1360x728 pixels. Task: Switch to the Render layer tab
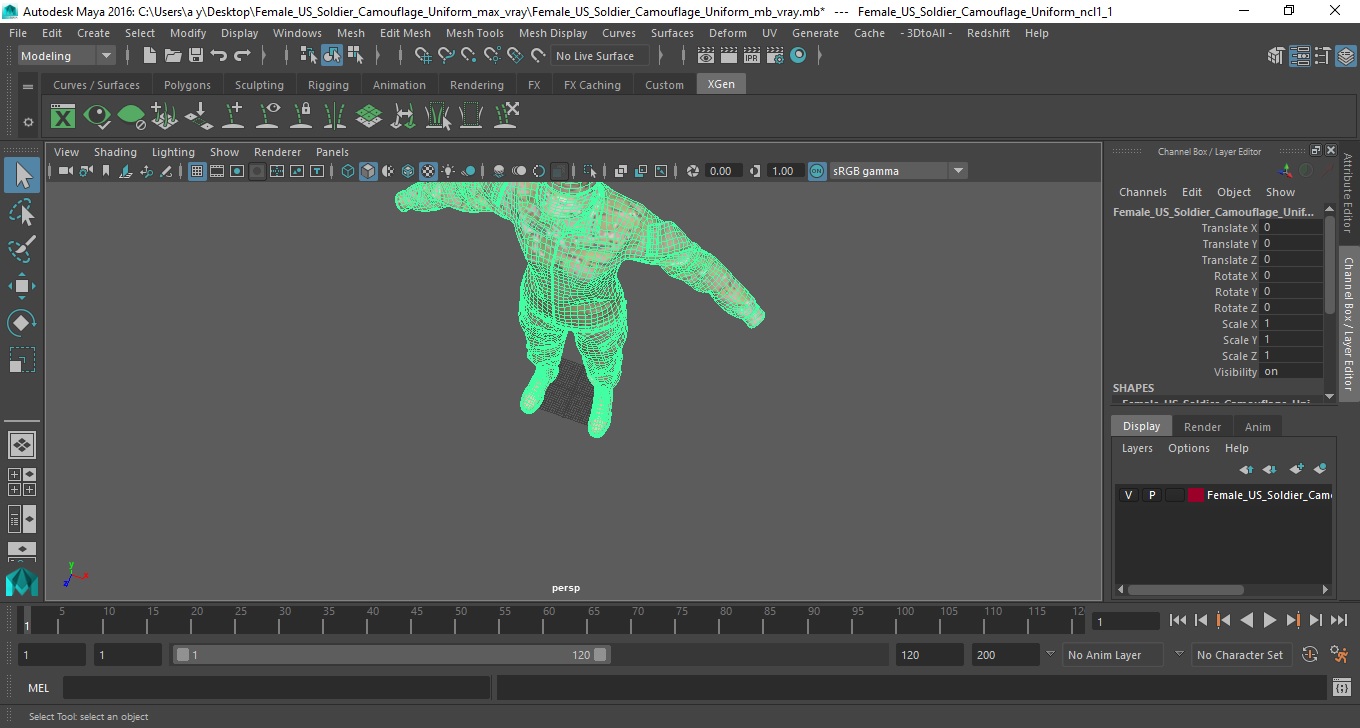tap(1202, 427)
